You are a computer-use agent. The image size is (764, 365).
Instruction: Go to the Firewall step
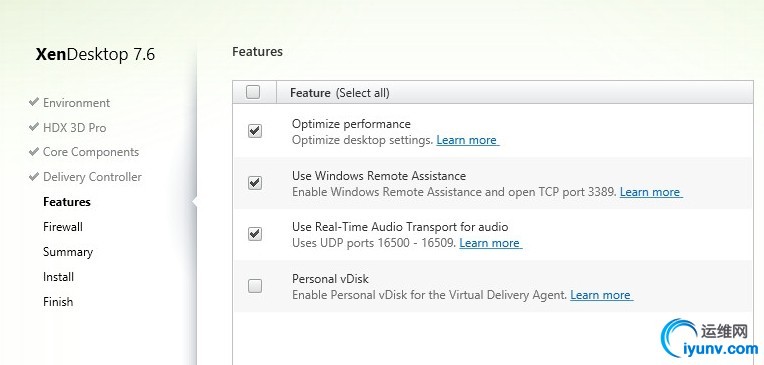[x=63, y=227]
